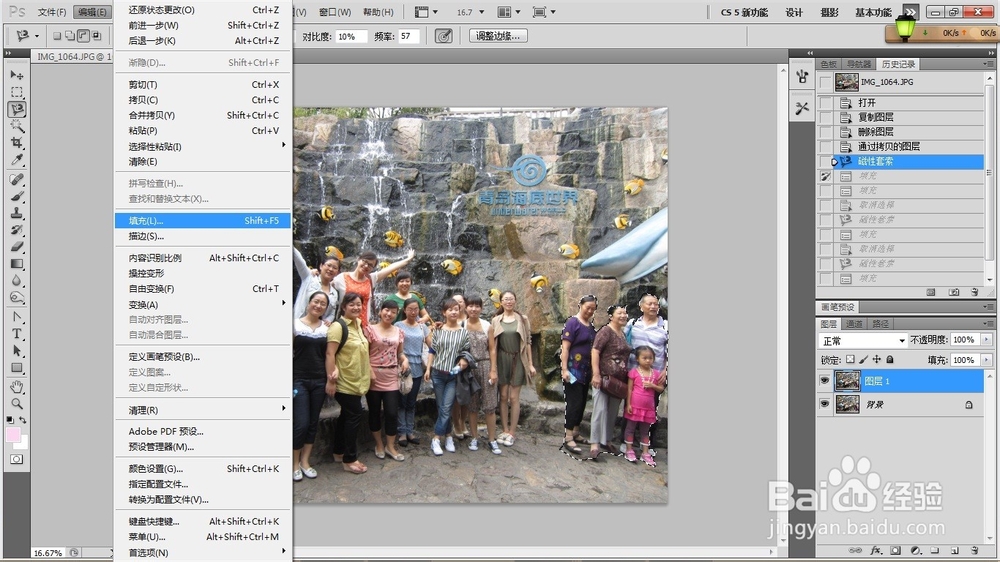Hide layer 图层 1 with eye icon
This screenshot has width=1000, height=562.
(825, 381)
